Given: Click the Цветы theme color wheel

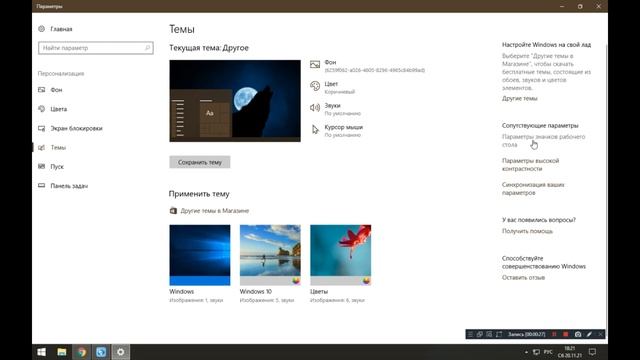Looking at the screenshot, I should [367, 281].
